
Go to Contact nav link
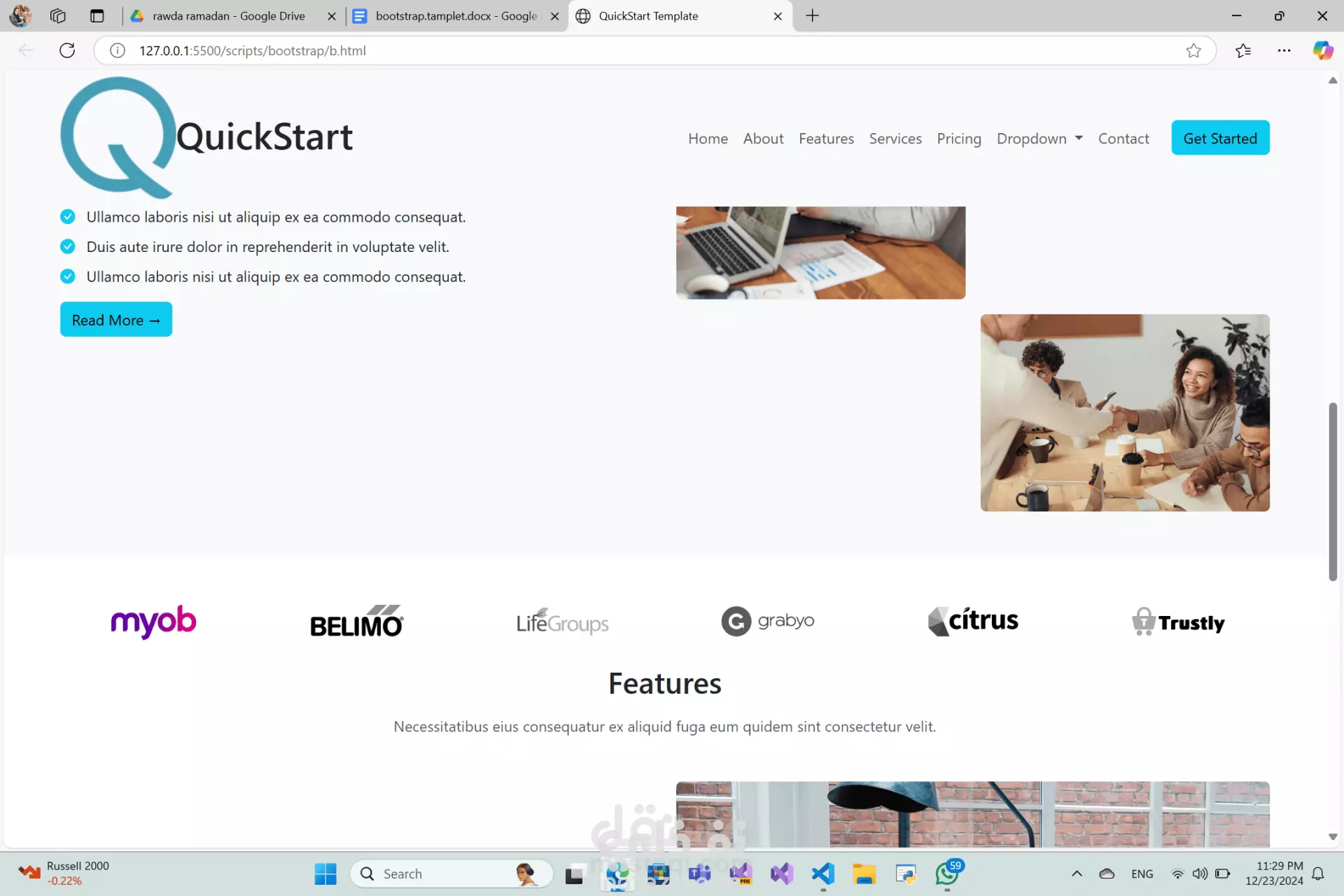click(x=1123, y=139)
